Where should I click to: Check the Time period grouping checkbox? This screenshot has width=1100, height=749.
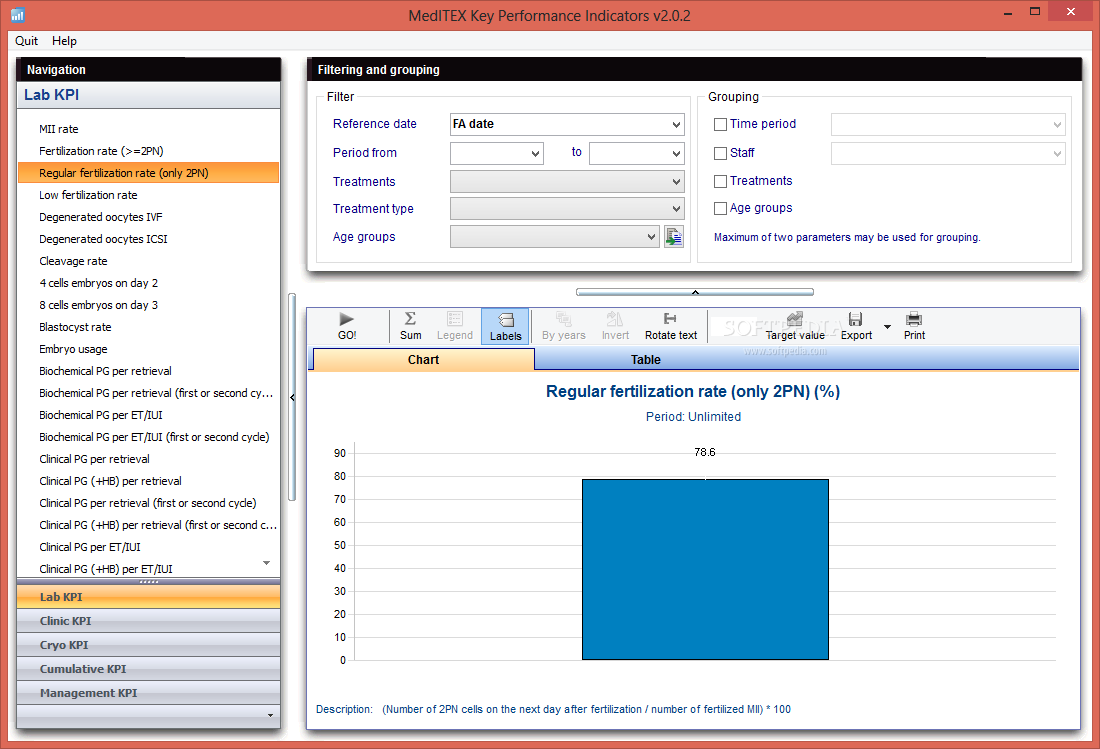point(720,124)
